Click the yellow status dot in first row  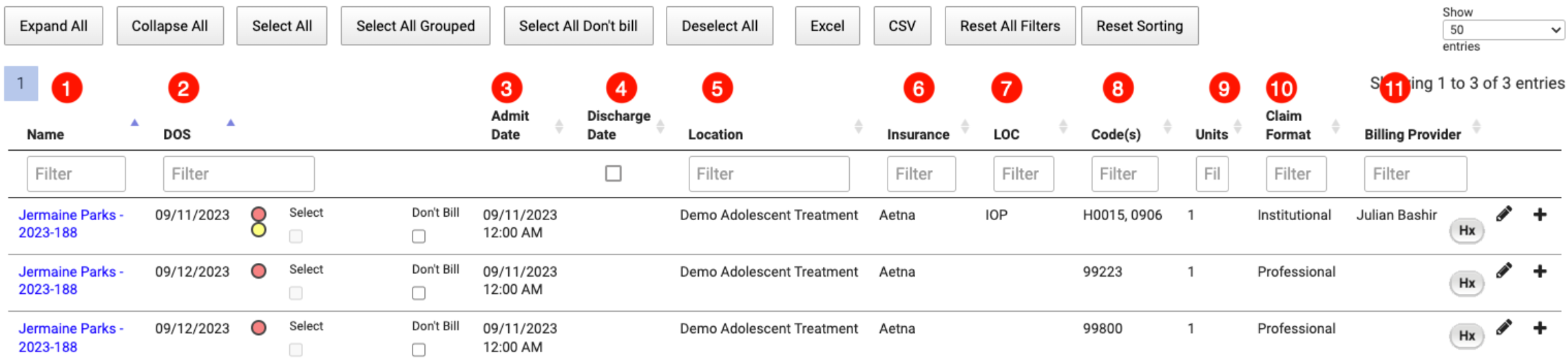(259, 230)
